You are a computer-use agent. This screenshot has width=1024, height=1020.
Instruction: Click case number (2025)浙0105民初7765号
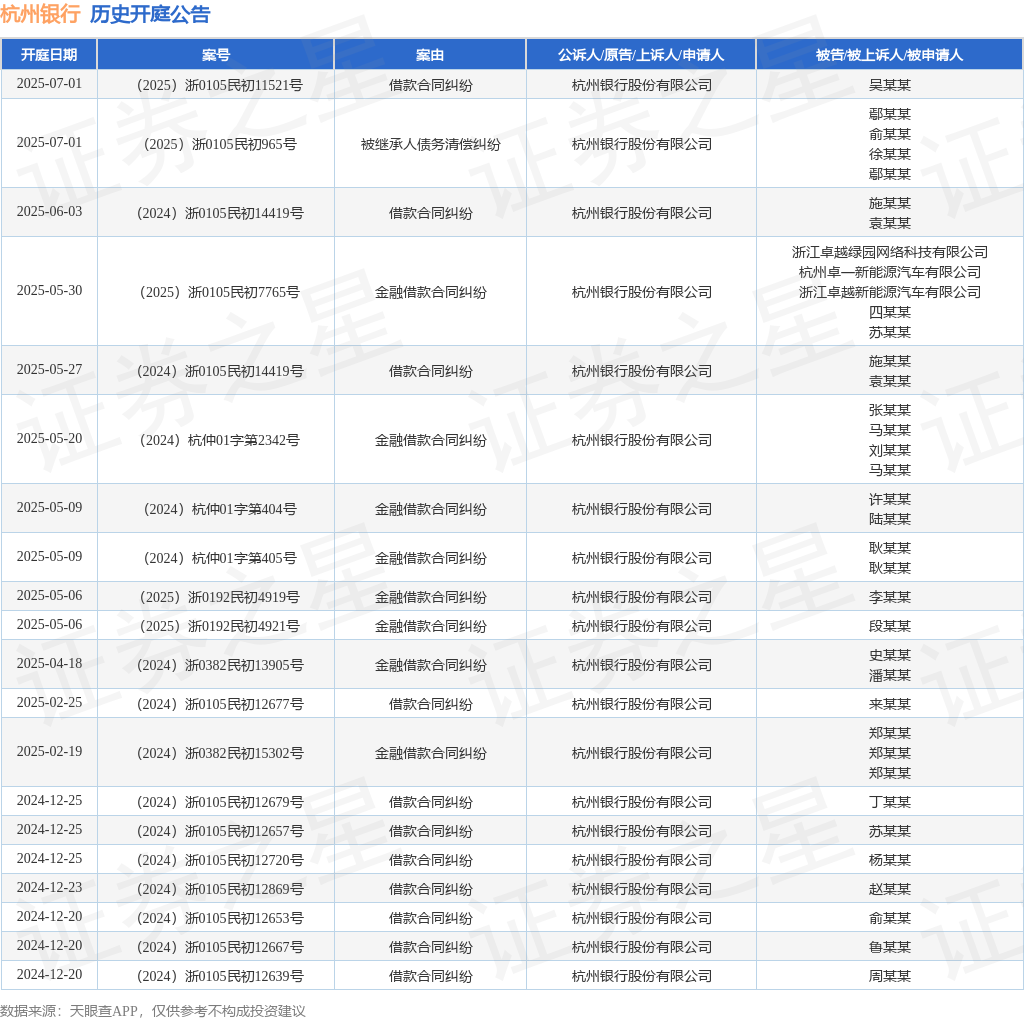[219, 292]
